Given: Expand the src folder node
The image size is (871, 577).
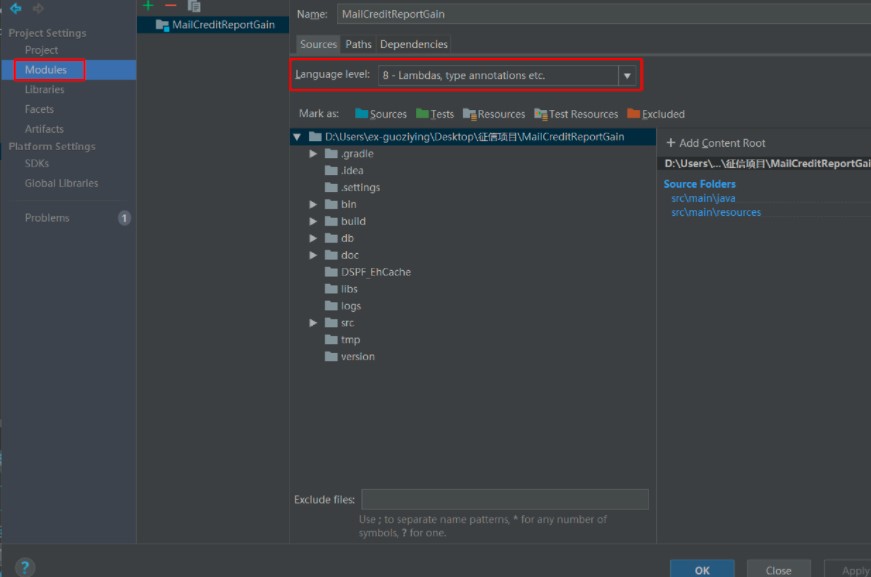Looking at the screenshot, I should click(314, 323).
